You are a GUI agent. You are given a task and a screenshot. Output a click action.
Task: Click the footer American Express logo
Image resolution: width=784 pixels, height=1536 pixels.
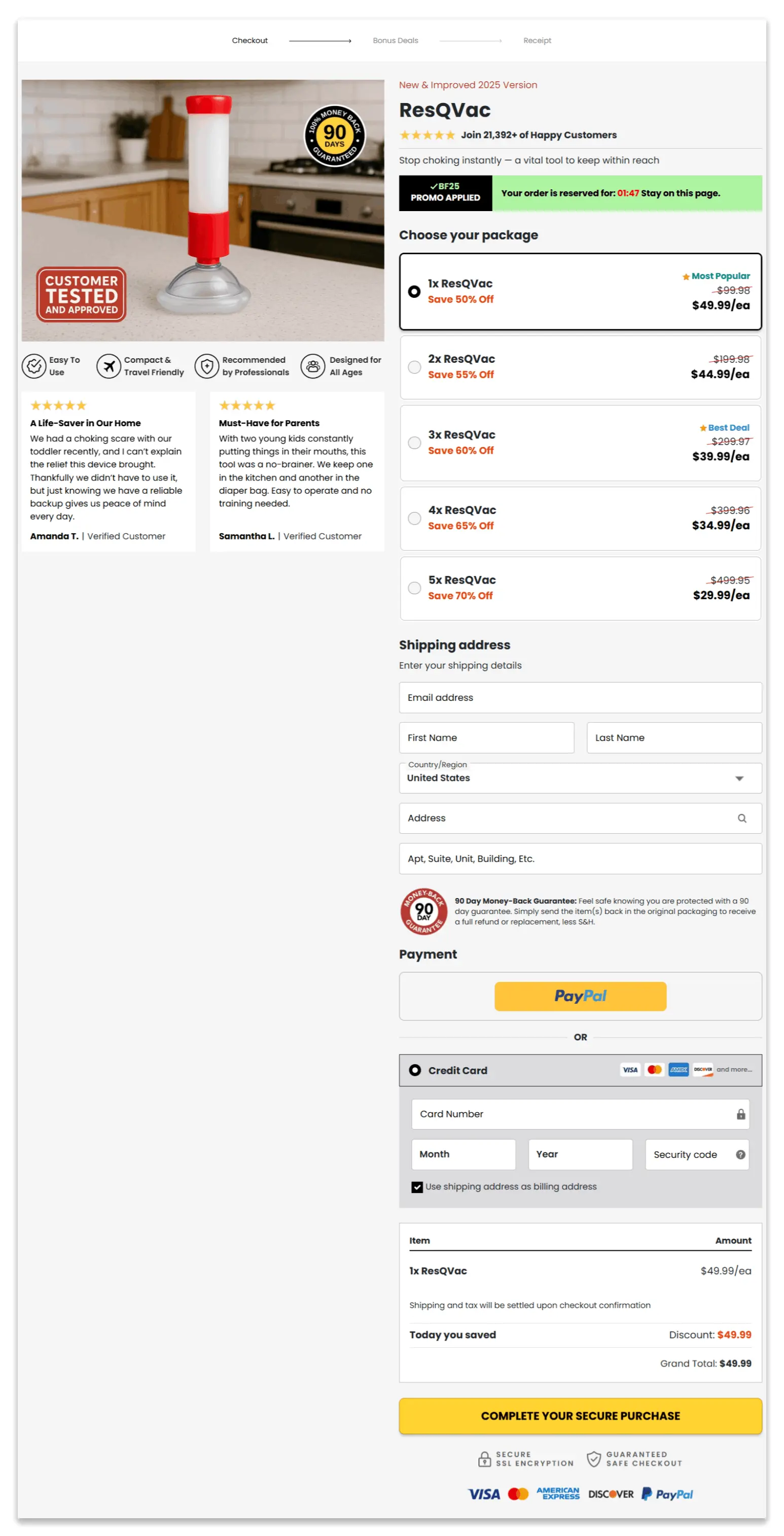click(x=558, y=1493)
